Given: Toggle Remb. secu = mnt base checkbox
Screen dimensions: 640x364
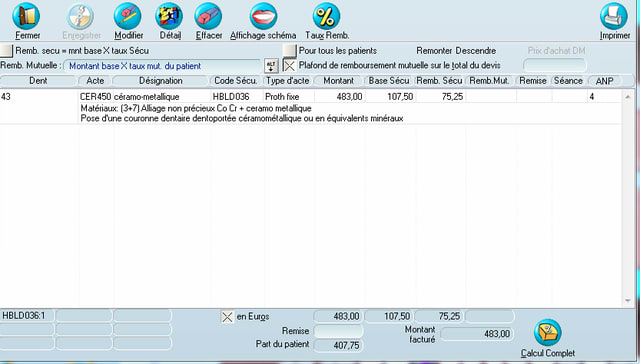Looking at the screenshot, I should click(x=6, y=51).
